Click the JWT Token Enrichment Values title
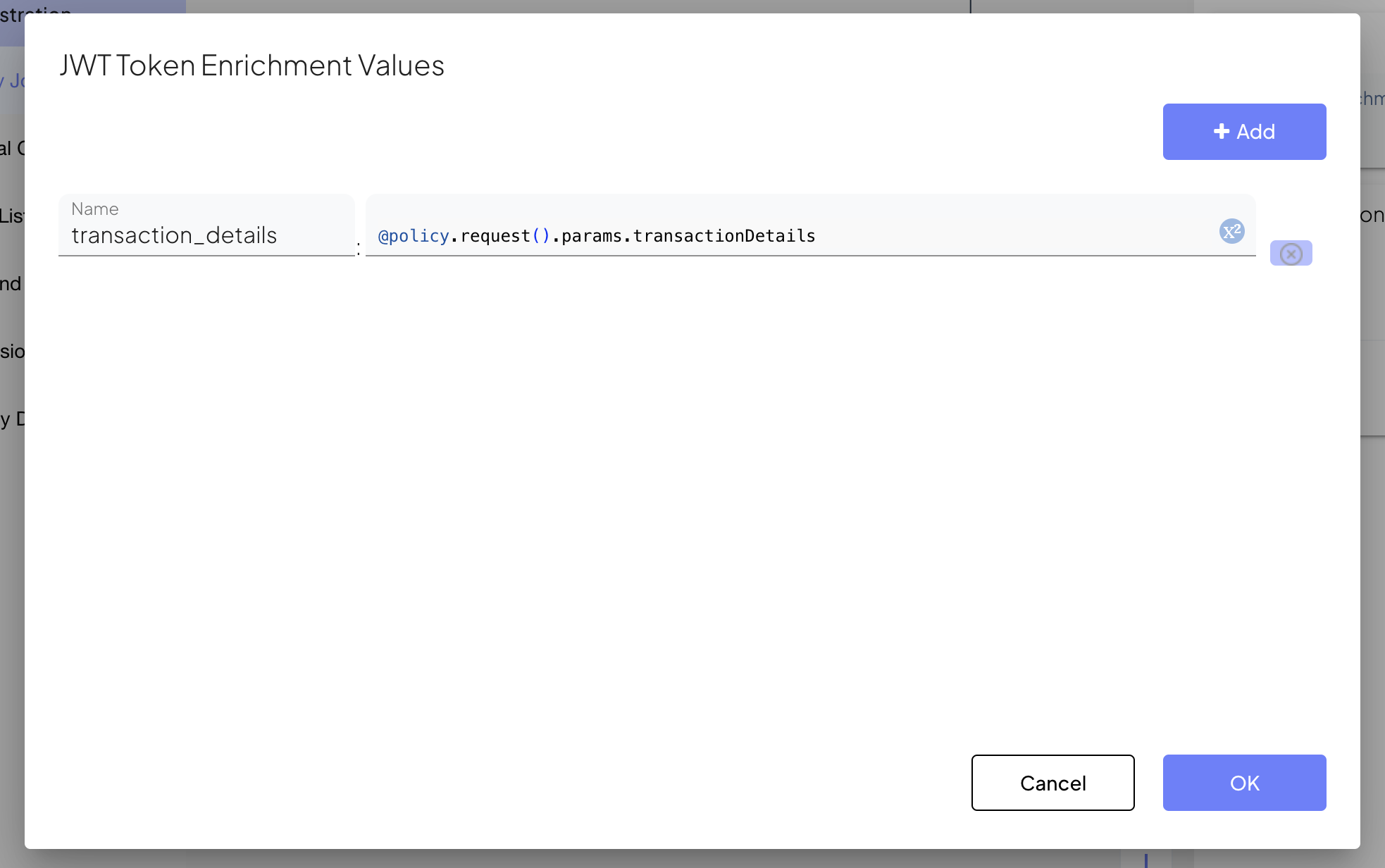This screenshot has height=868, width=1385. tap(251, 66)
